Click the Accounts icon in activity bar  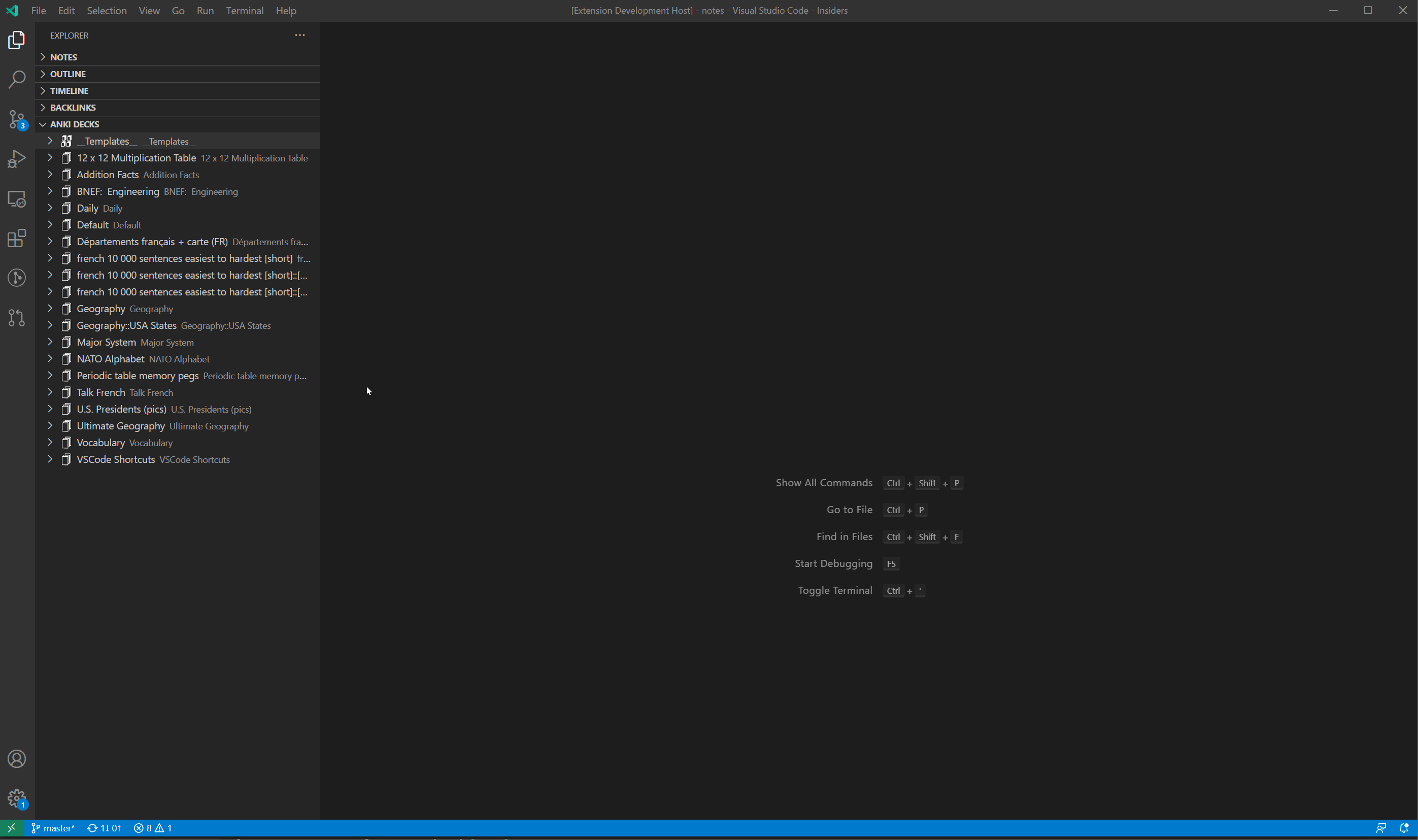tap(17, 758)
